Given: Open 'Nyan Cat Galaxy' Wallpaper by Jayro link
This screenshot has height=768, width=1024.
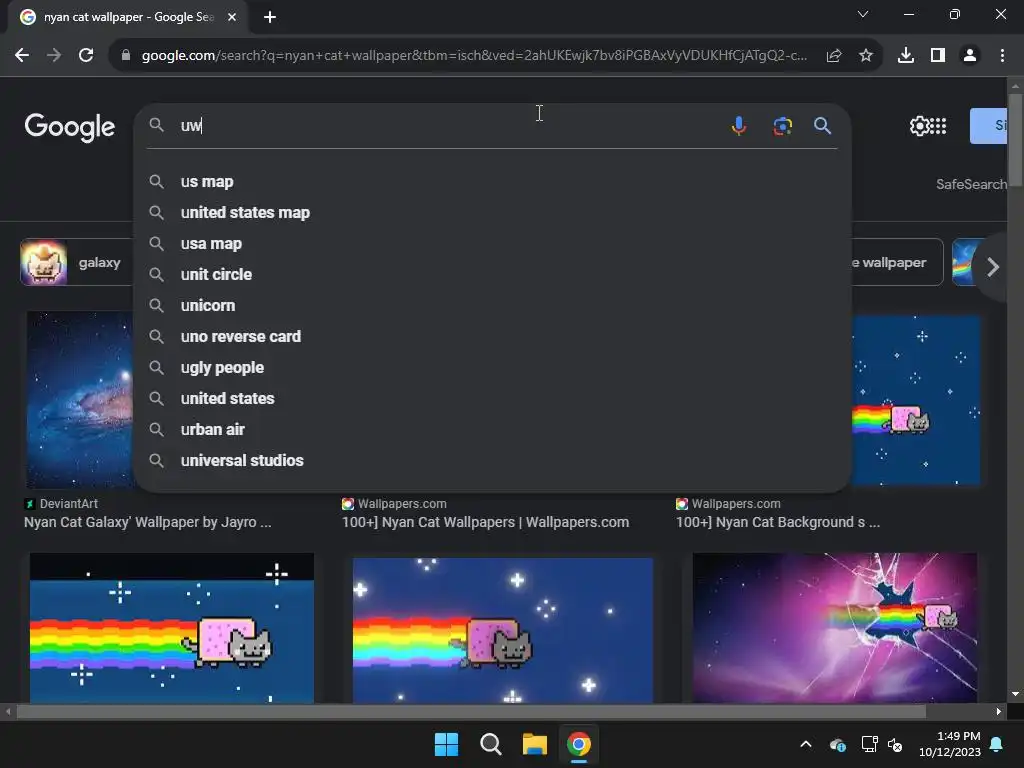Looking at the screenshot, I should click(148, 522).
